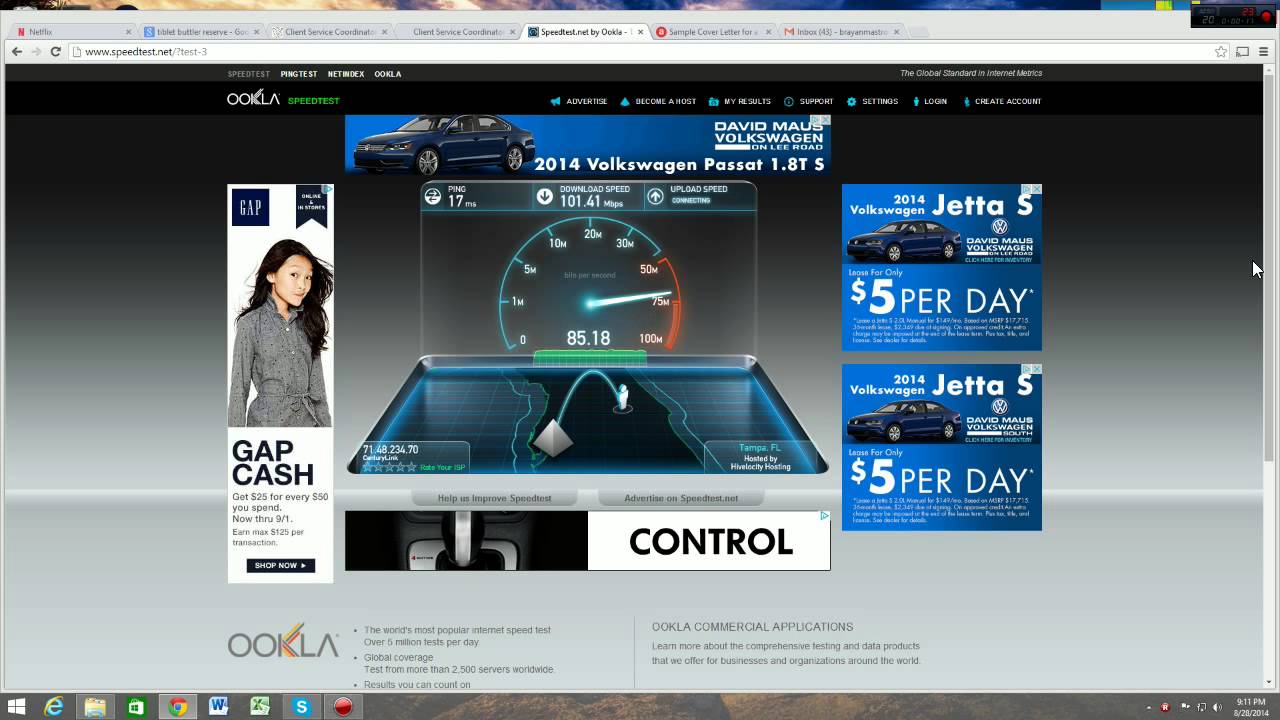The image size is (1280, 720).
Task: Click the Ookla logo in page footer
Action: (x=283, y=642)
